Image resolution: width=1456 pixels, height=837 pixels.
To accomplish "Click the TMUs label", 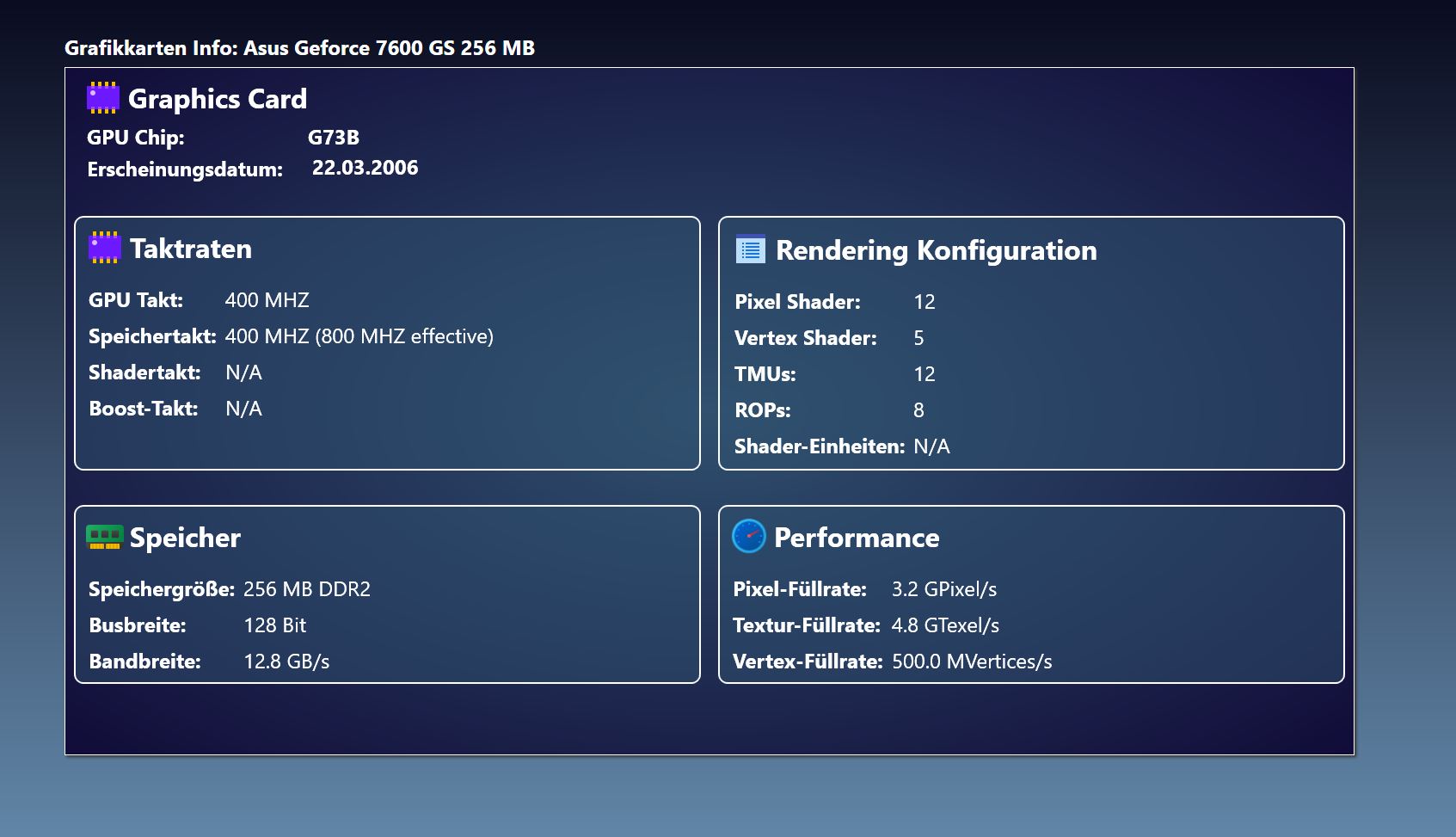I will (765, 374).
